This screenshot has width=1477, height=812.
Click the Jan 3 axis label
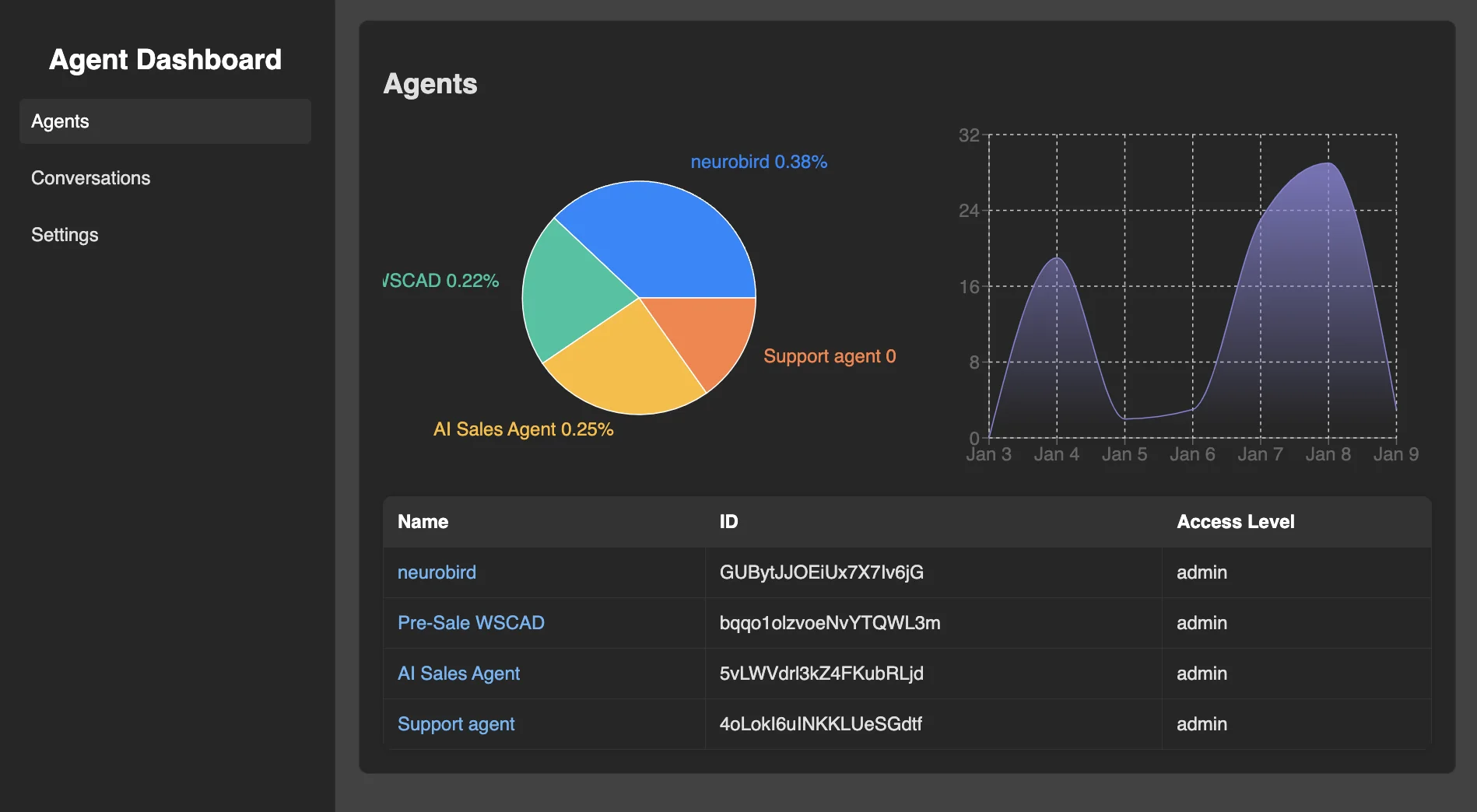point(989,454)
